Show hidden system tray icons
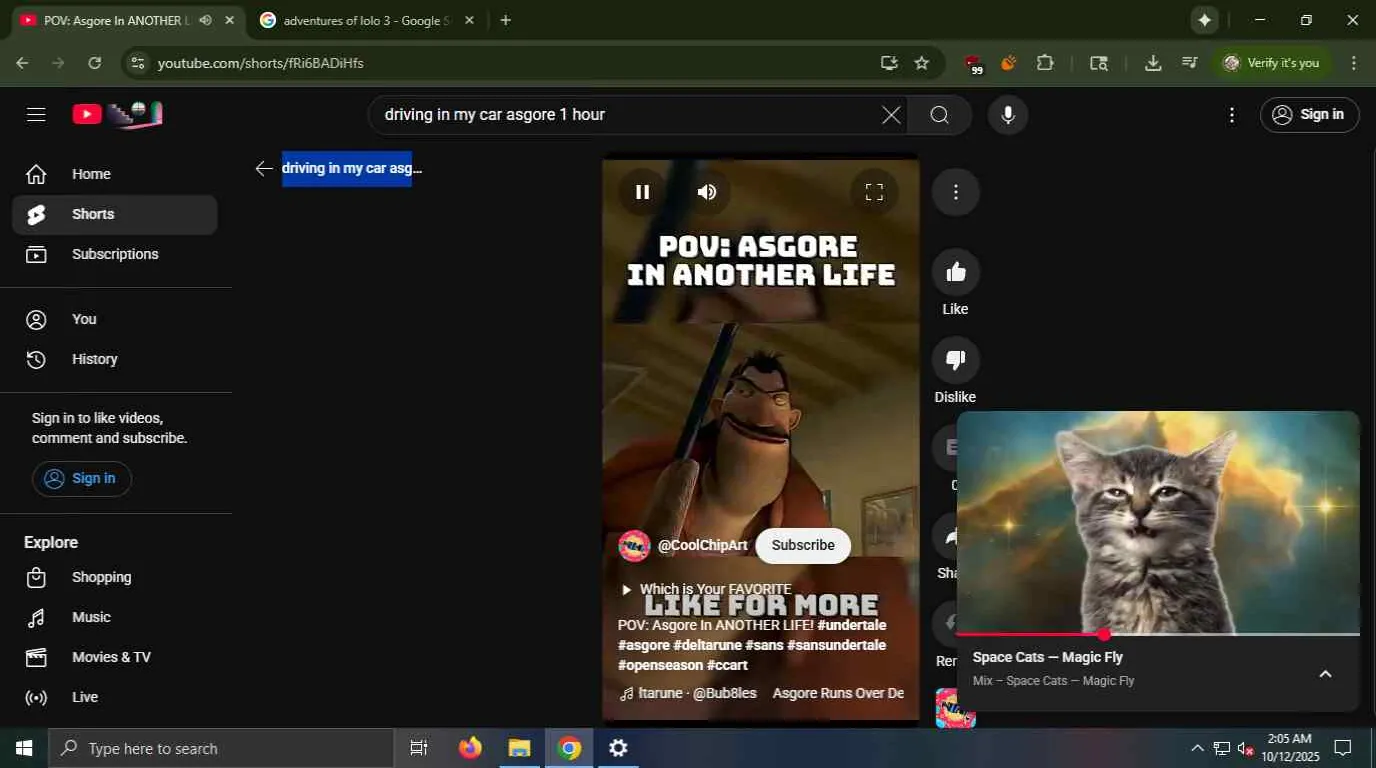Screen dimensions: 1376x768 (1197, 748)
